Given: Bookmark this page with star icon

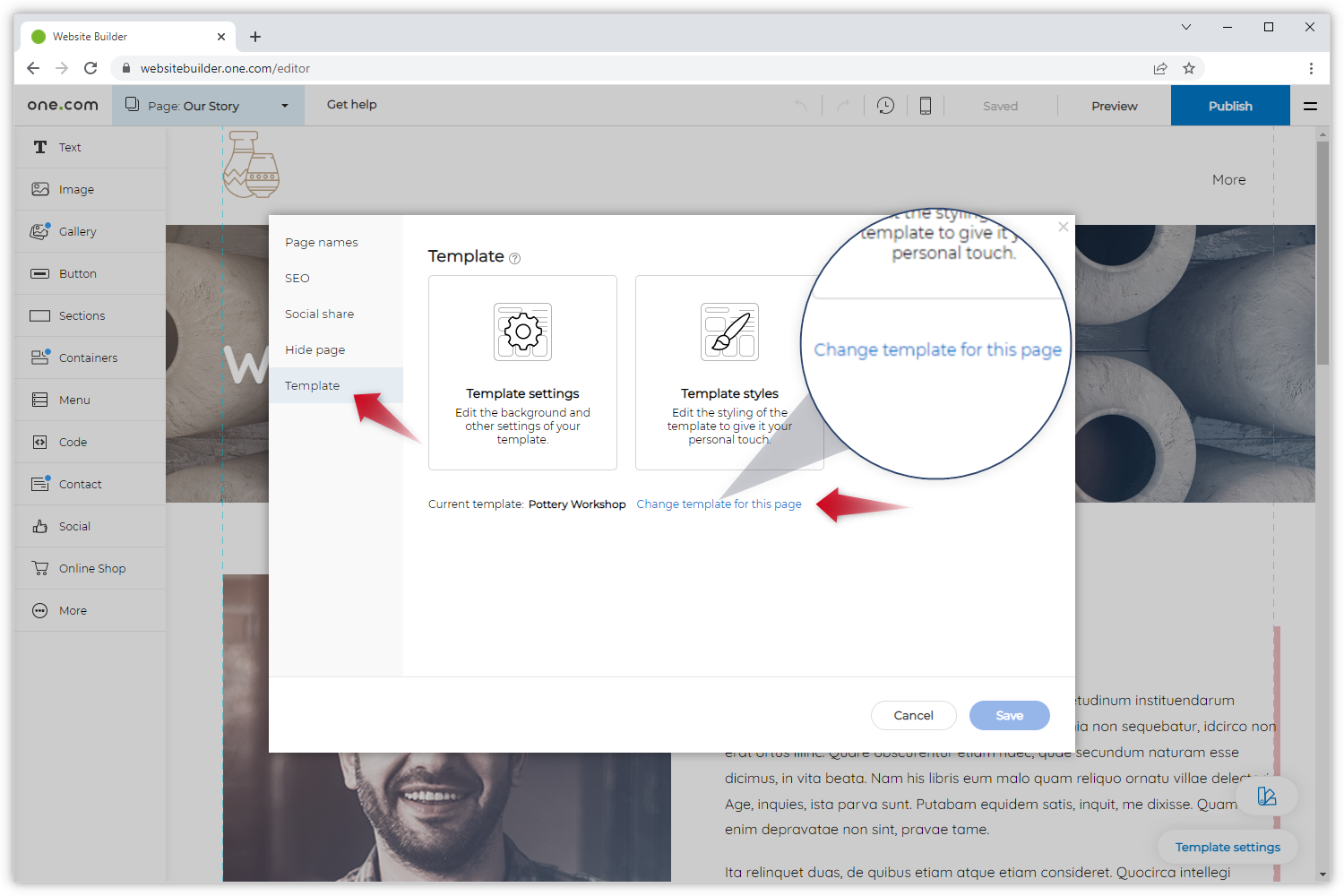Looking at the screenshot, I should (x=1189, y=68).
